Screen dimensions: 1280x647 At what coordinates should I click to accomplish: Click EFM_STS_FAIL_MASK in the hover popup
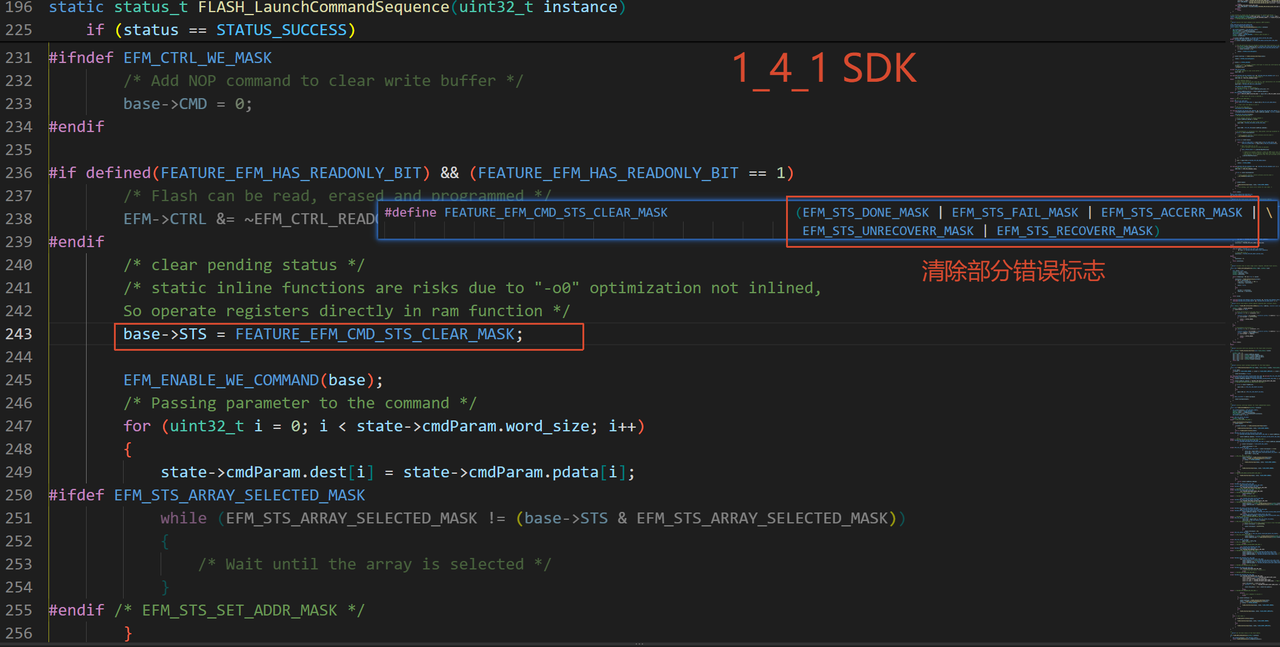[x=1015, y=212]
